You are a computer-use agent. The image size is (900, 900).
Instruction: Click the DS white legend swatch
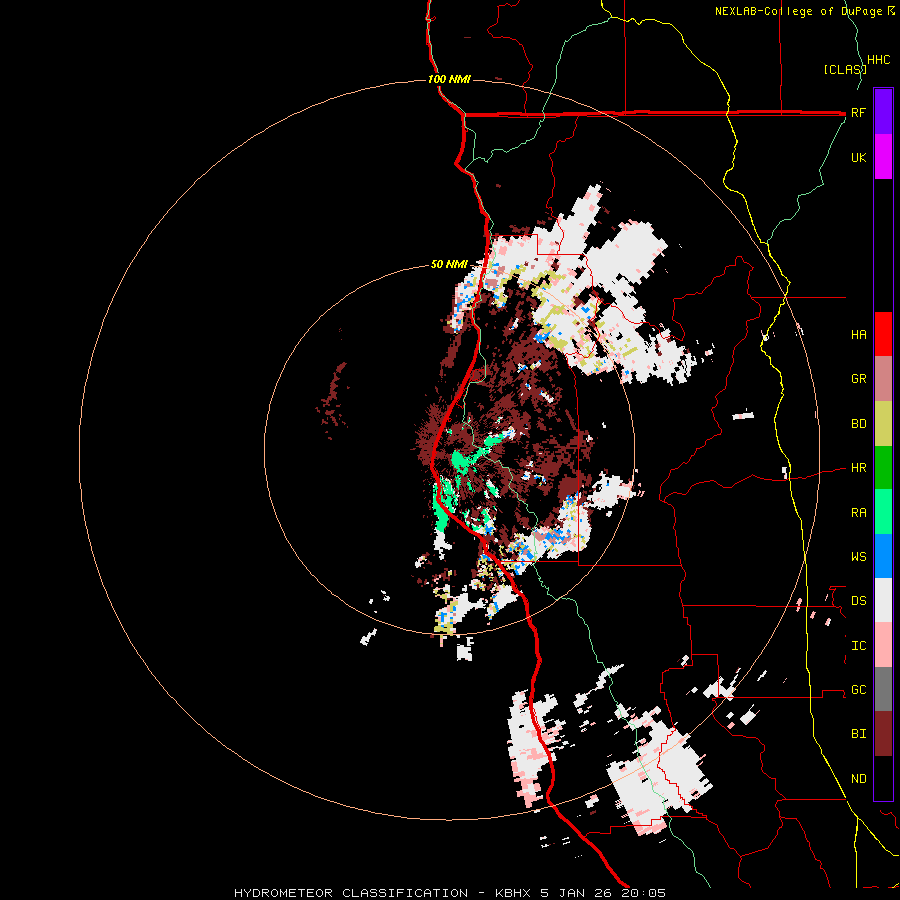click(x=883, y=600)
